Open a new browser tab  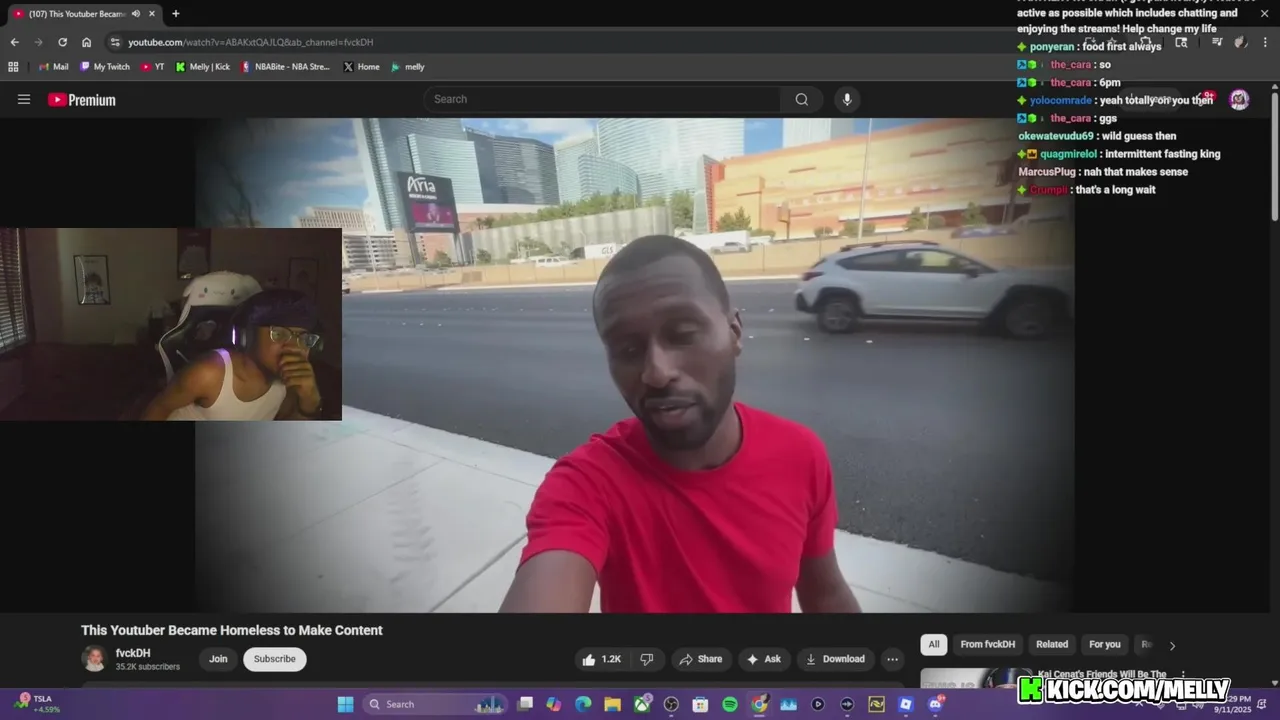[176, 14]
